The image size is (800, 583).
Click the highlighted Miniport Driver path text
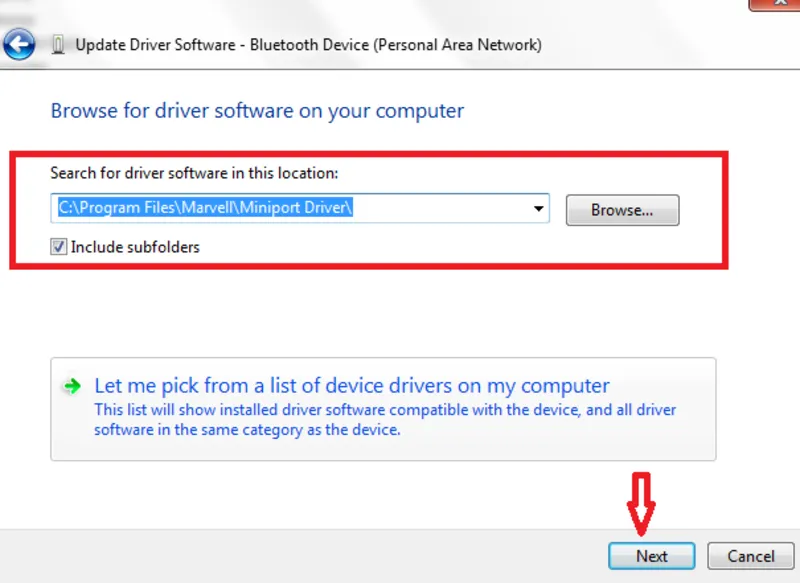[205, 208]
